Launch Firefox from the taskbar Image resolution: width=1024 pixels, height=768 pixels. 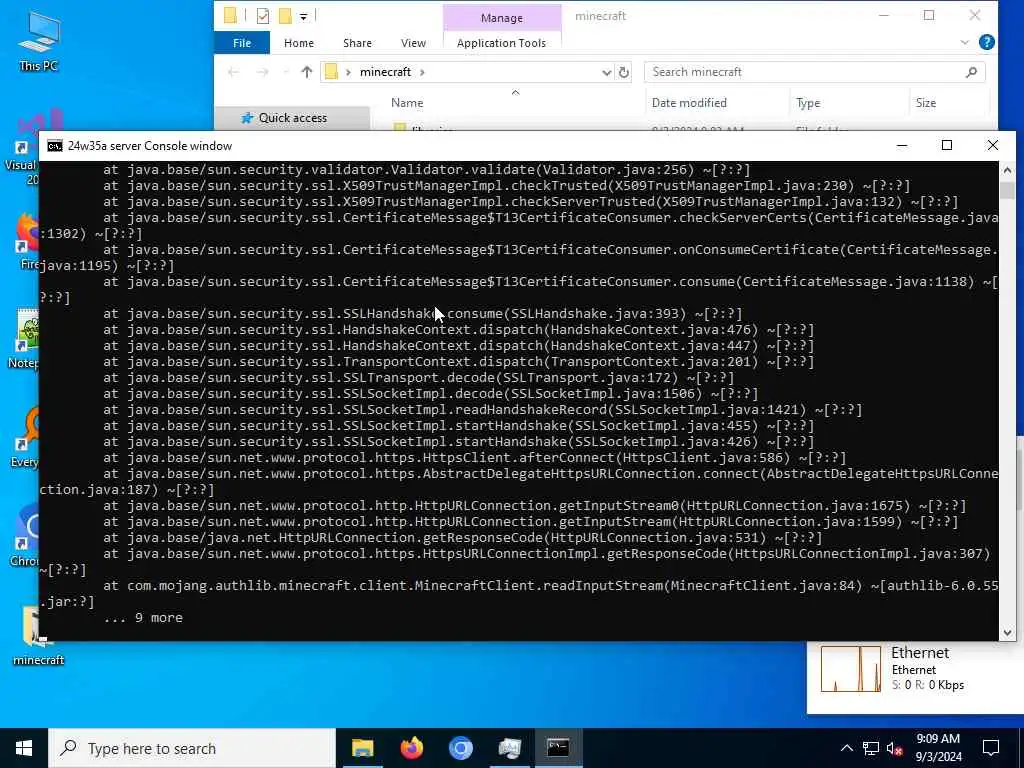411,748
